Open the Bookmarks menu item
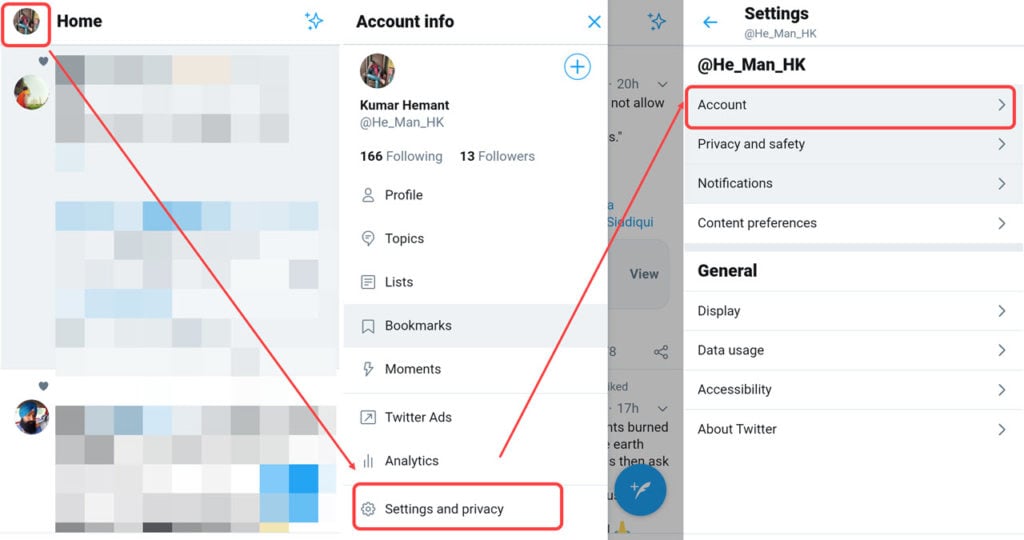This screenshot has width=1024, height=540. point(475,325)
